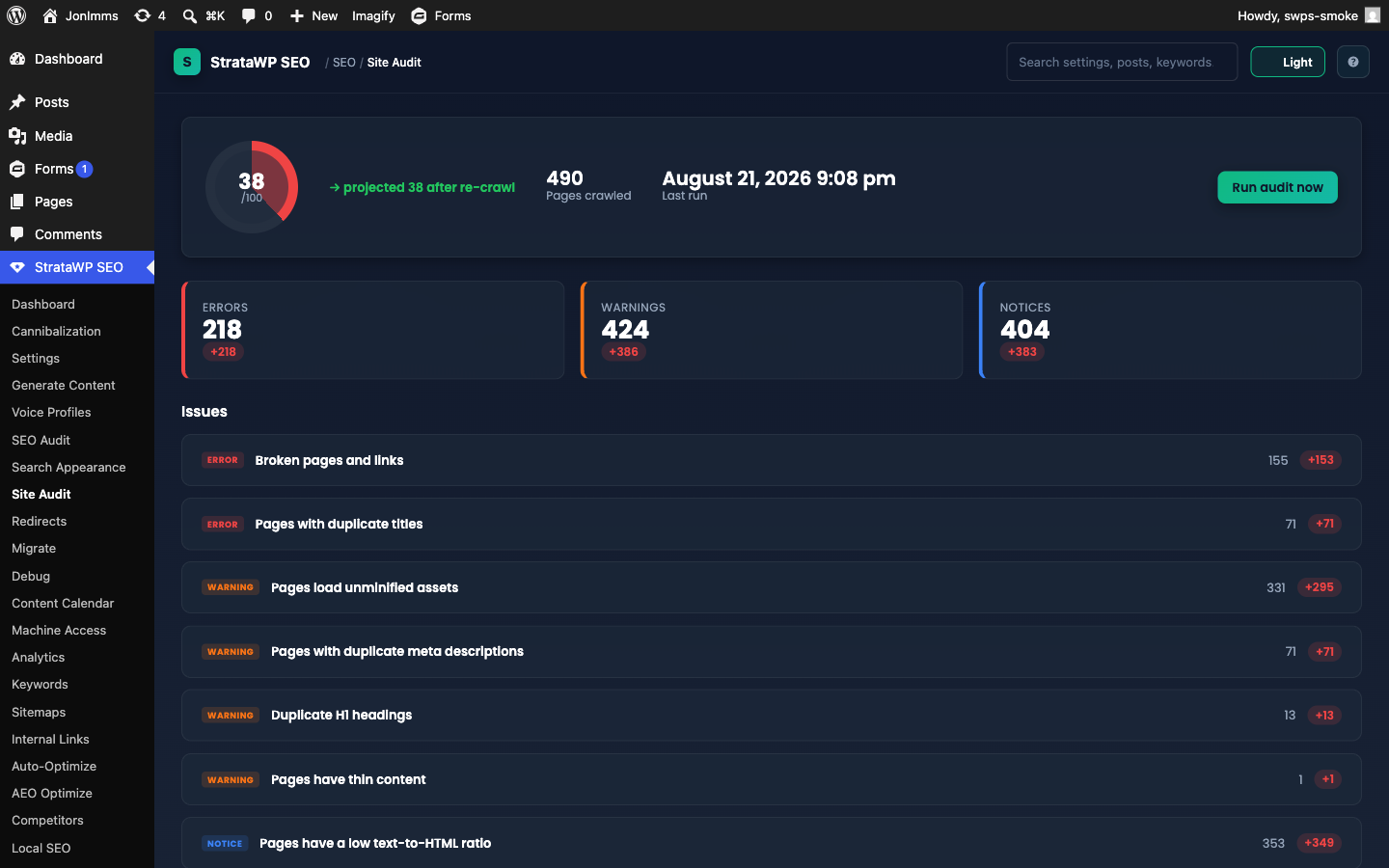Open StrataWP SEO Dashboard submenu
The image size is (1389, 868).
(x=43, y=304)
